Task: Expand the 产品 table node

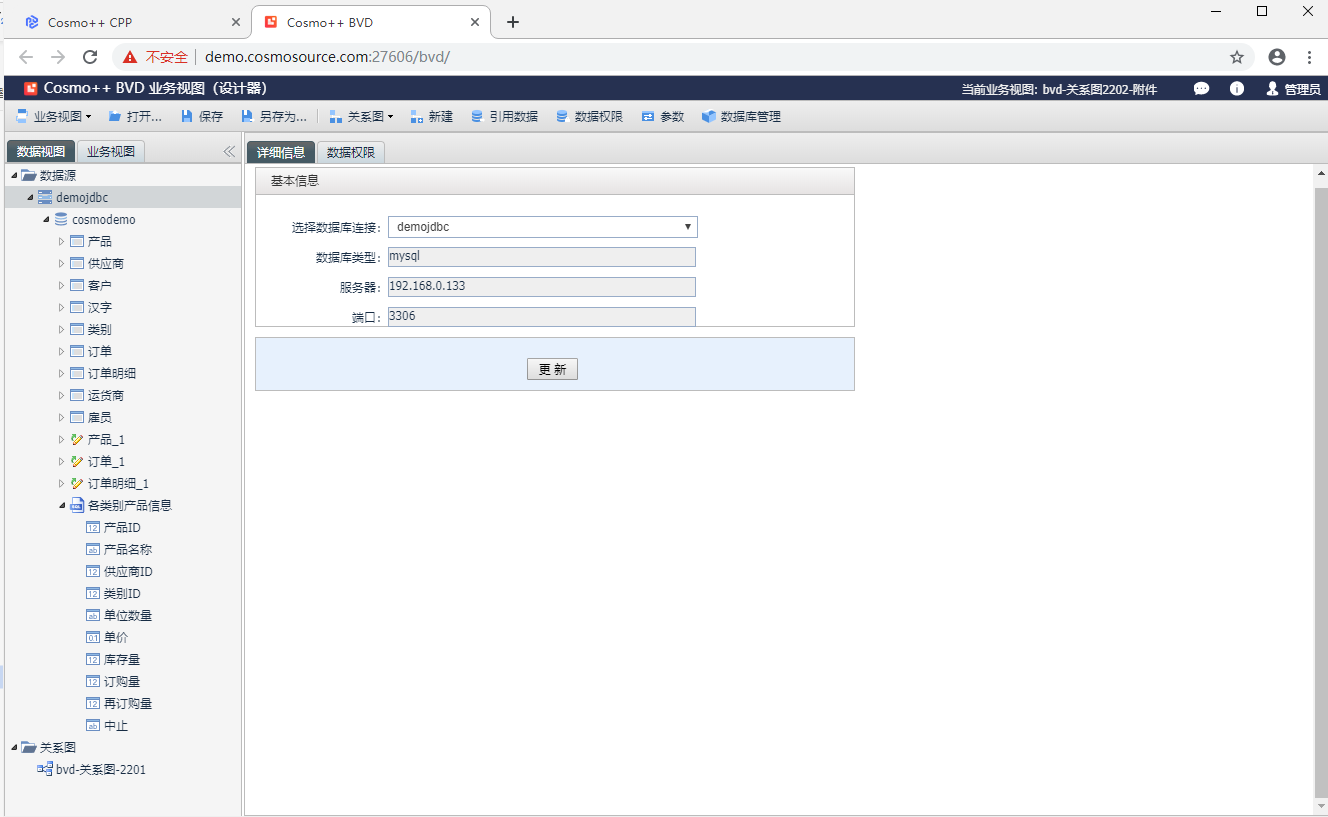Action: (61, 241)
